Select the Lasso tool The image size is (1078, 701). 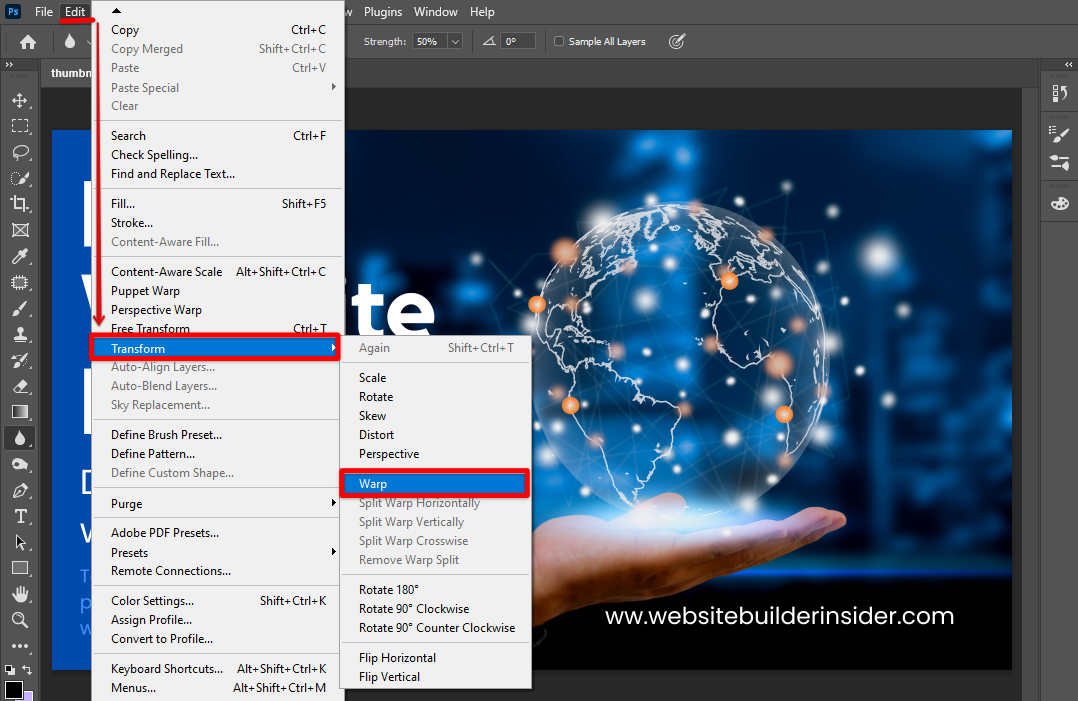pos(19,152)
